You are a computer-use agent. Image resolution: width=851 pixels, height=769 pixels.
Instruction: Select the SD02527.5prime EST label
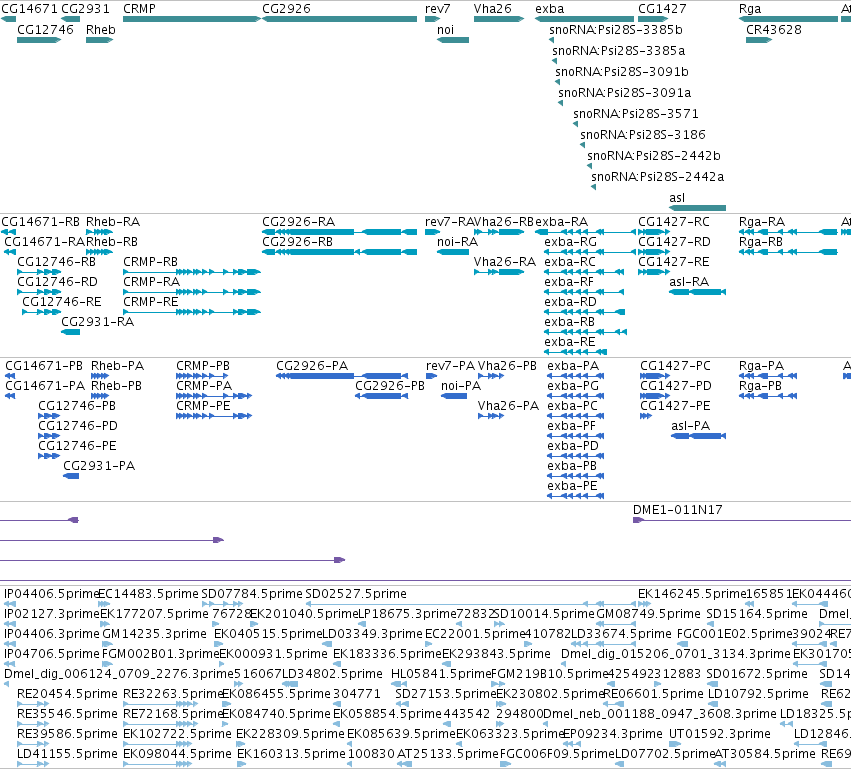pyautogui.click(x=356, y=594)
